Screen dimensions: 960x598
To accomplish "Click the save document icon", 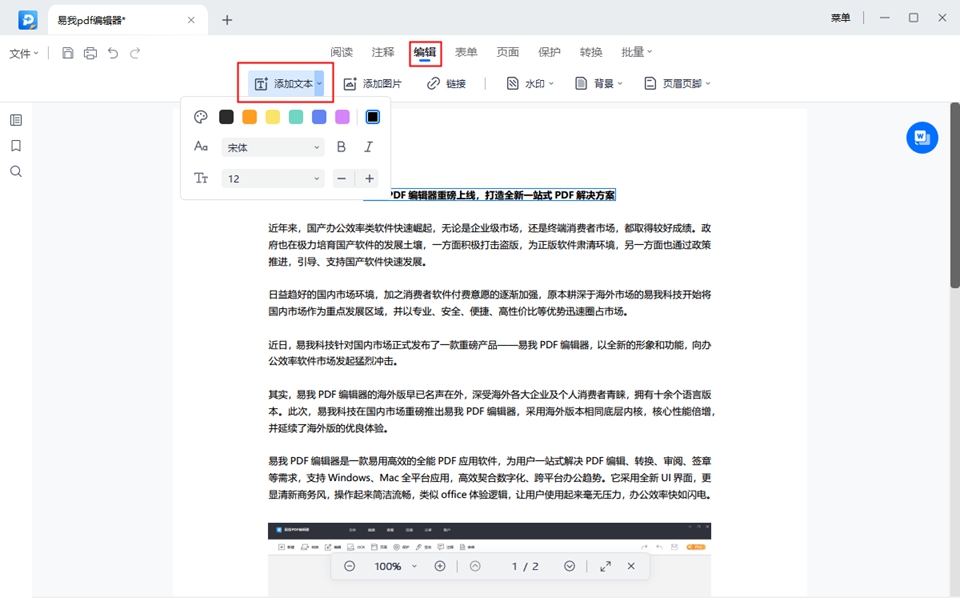I will point(68,53).
